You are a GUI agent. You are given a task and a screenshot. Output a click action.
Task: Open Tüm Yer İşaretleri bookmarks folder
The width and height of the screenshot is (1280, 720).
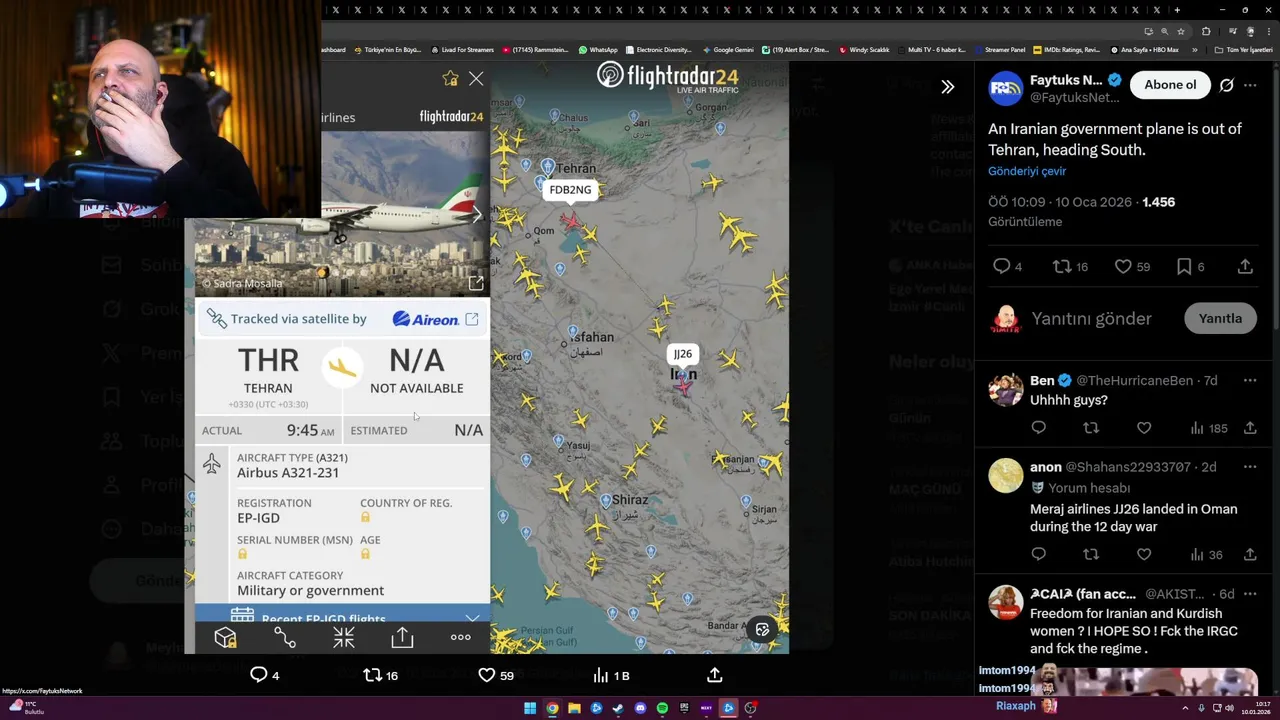[1244, 49]
